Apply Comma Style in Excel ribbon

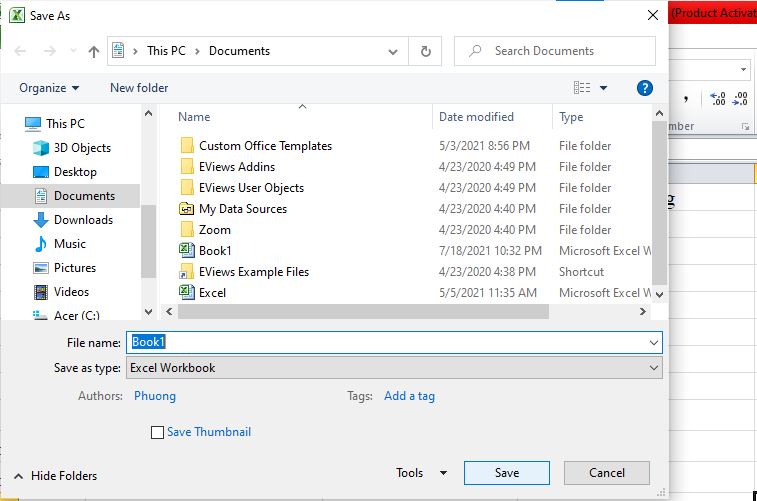pos(686,98)
